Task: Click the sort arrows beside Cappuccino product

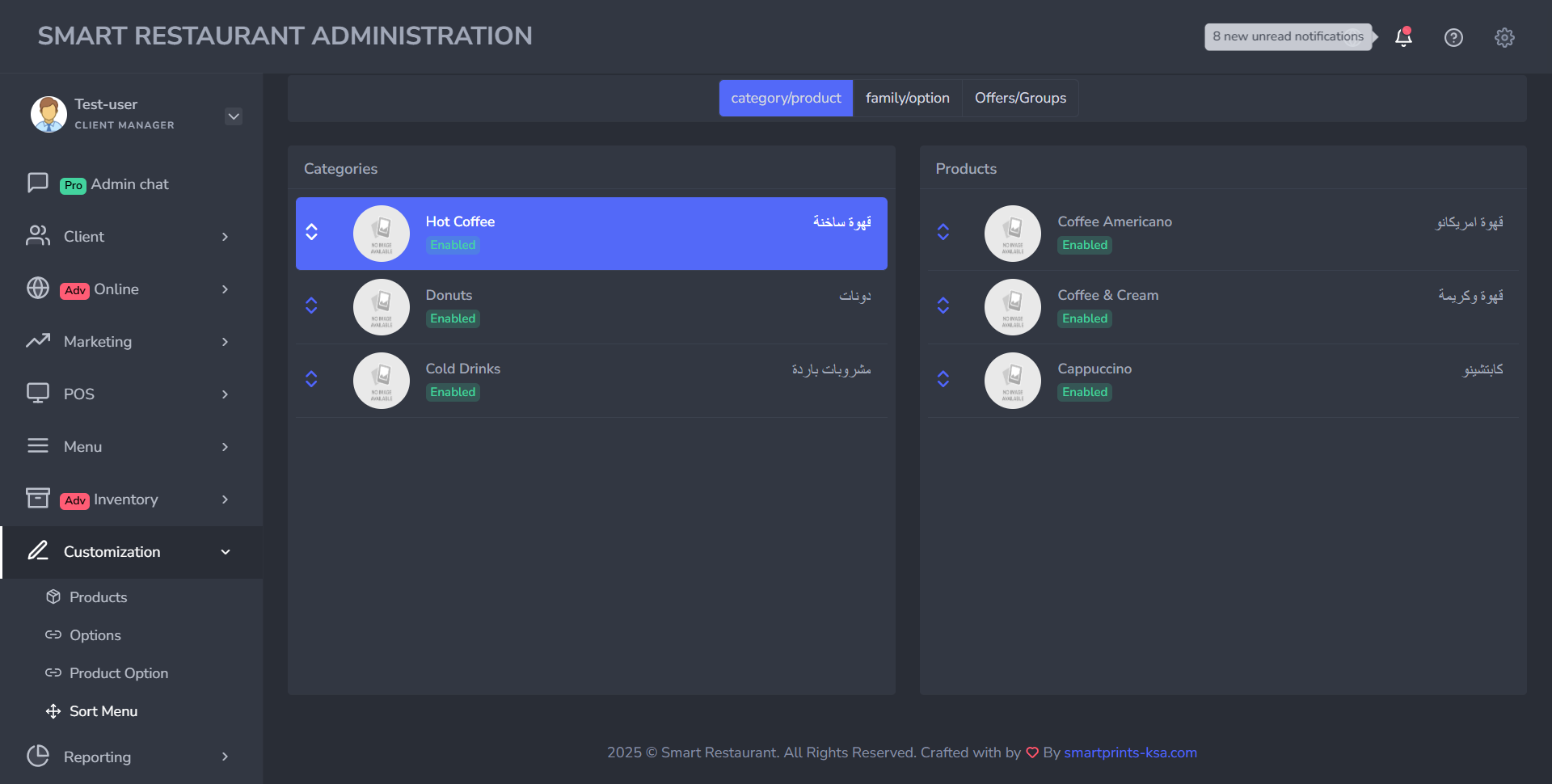Action: [x=943, y=379]
